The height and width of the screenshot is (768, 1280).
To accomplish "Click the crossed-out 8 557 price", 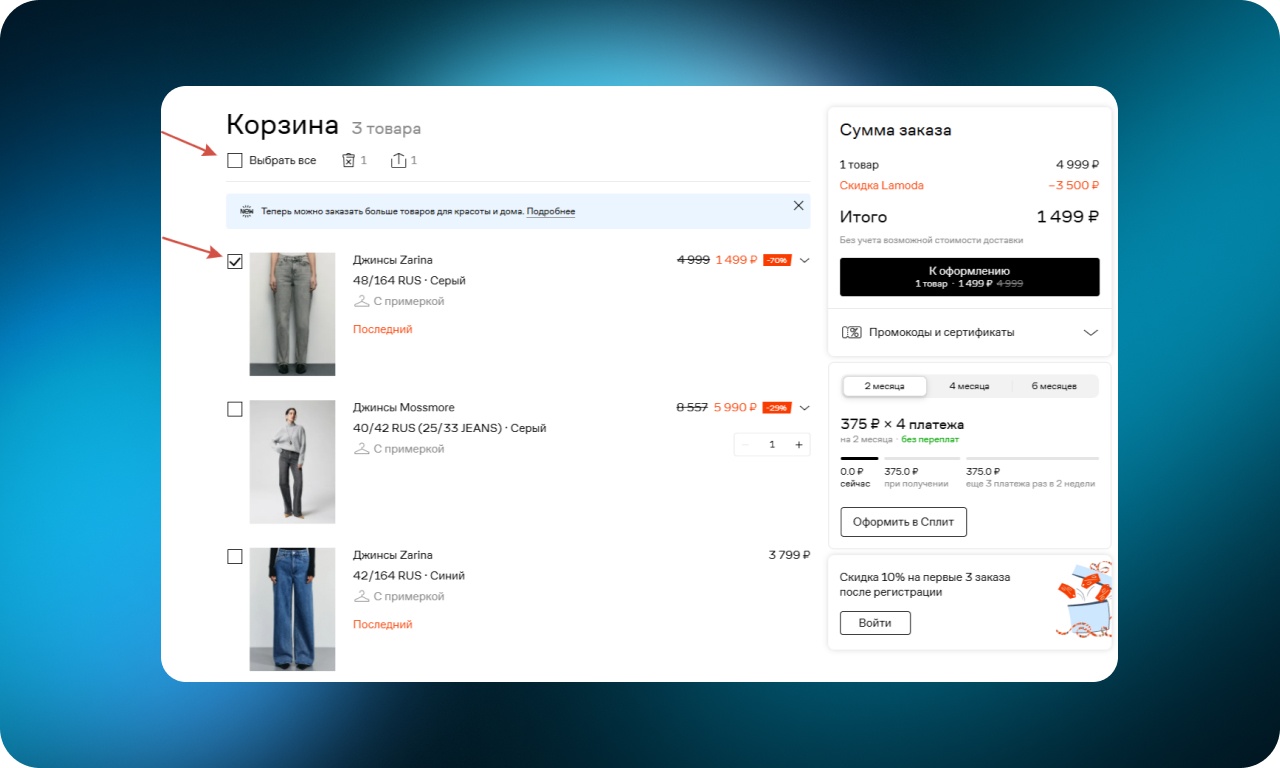I will (692, 407).
